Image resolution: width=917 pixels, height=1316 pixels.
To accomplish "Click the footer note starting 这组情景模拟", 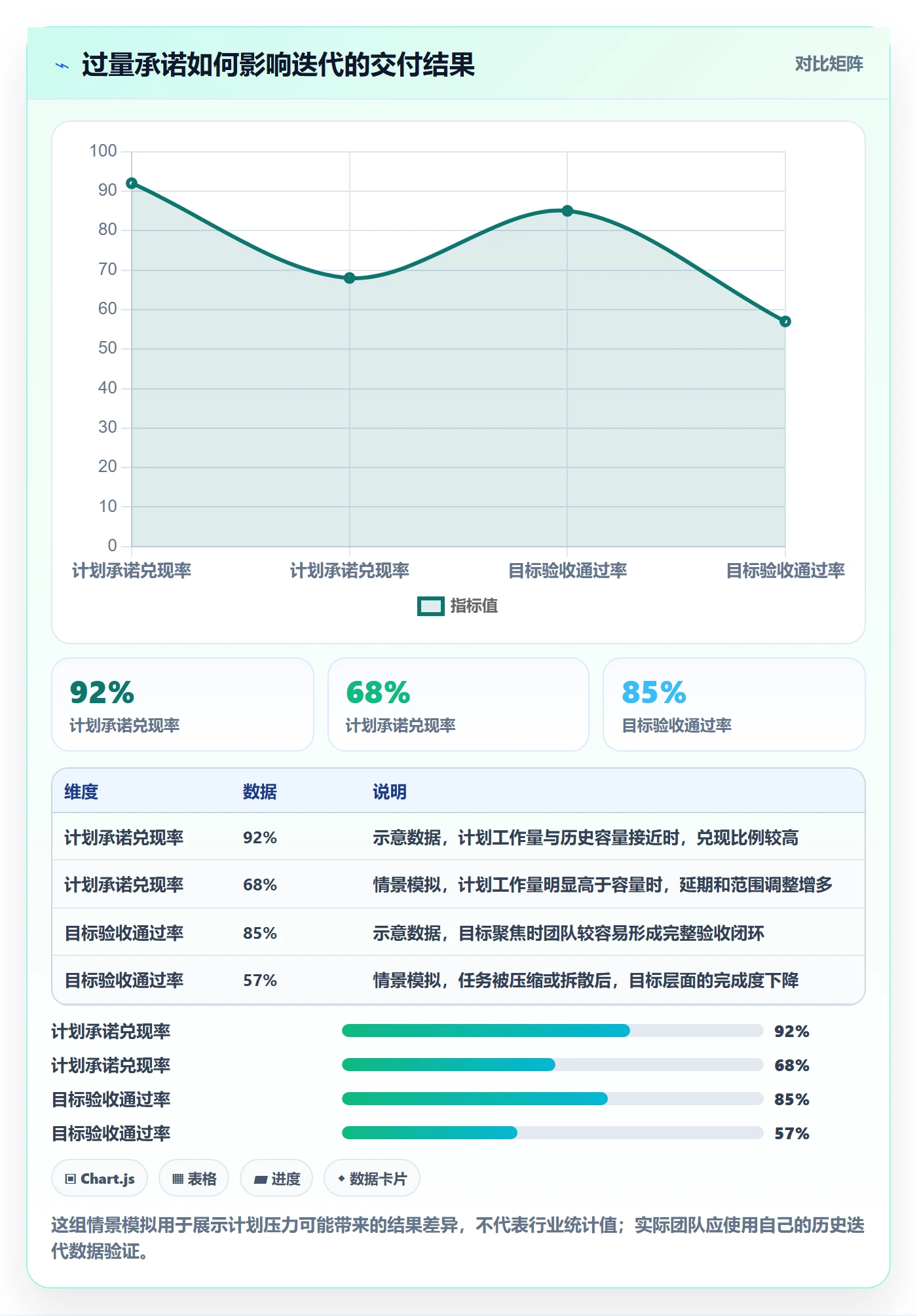I will point(458,1238).
